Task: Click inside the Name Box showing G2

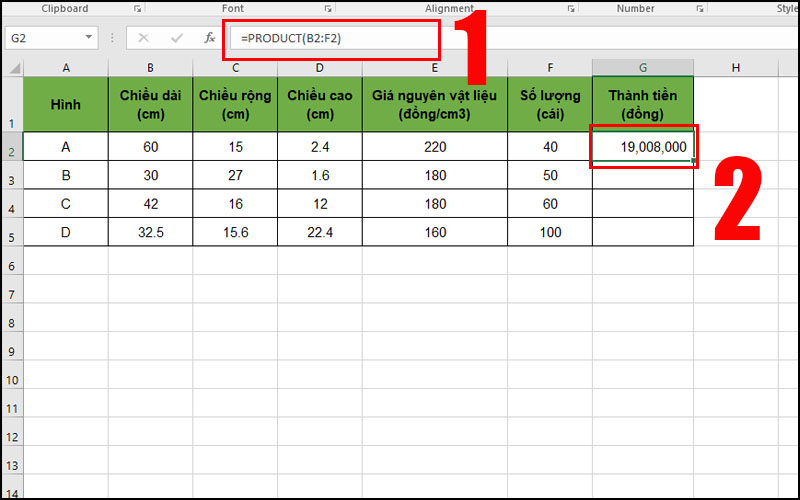Action: pyautogui.click(x=40, y=38)
